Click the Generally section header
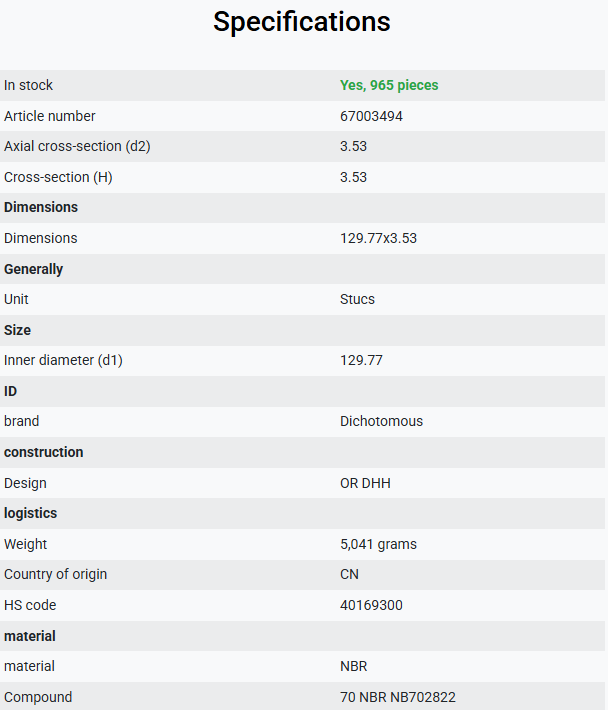This screenshot has width=608, height=710. pyautogui.click(x=34, y=269)
